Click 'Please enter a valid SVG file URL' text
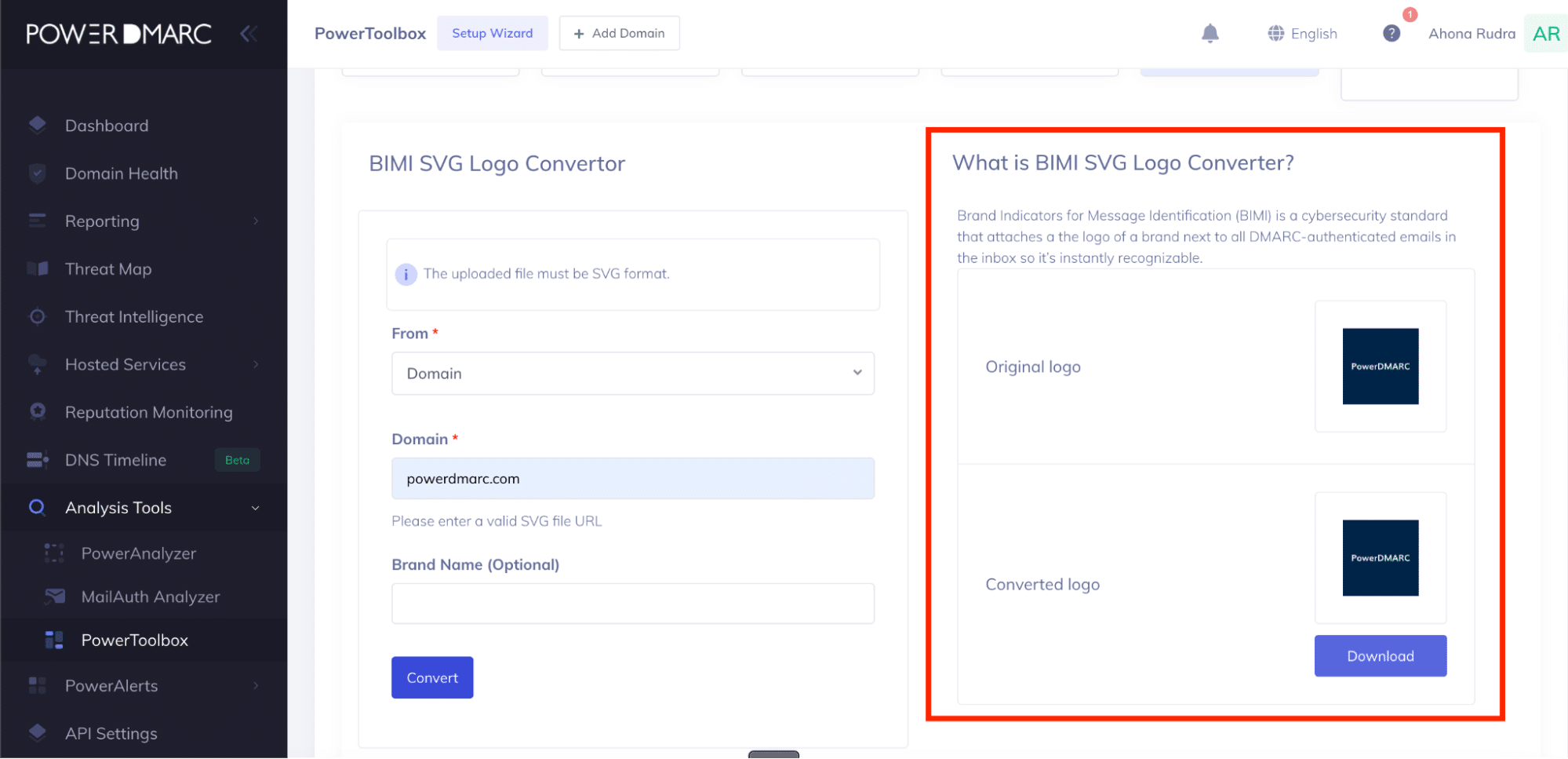 [x=497, y=521]
